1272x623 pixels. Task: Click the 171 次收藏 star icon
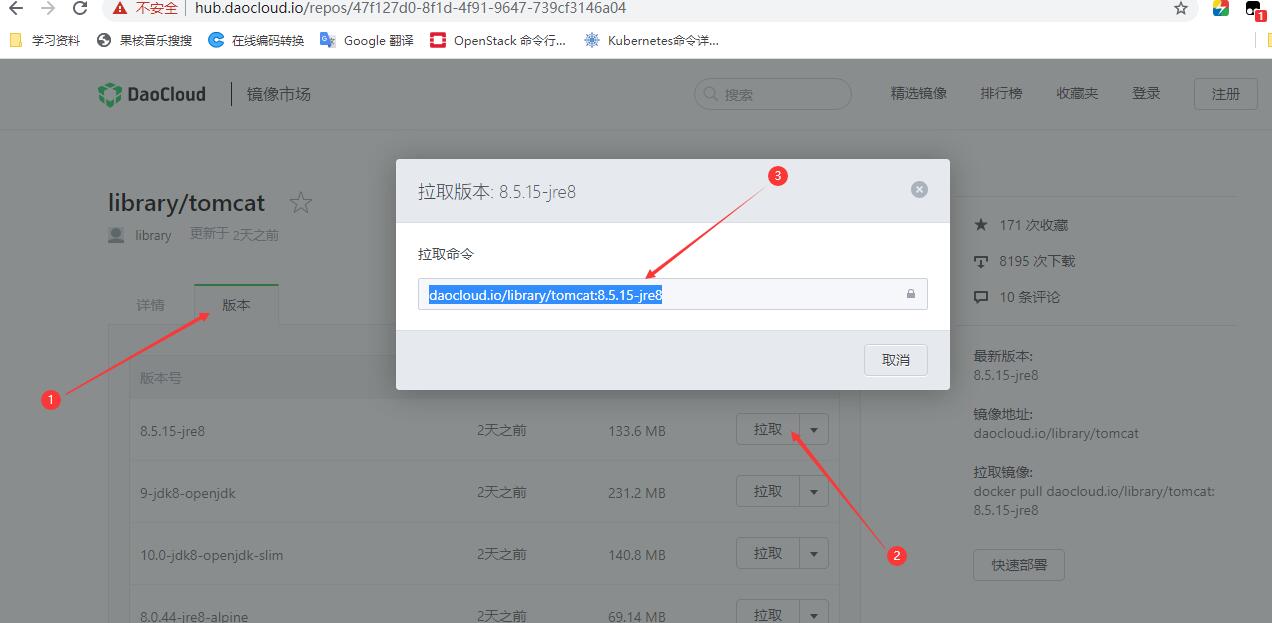(x=981, y=225)
